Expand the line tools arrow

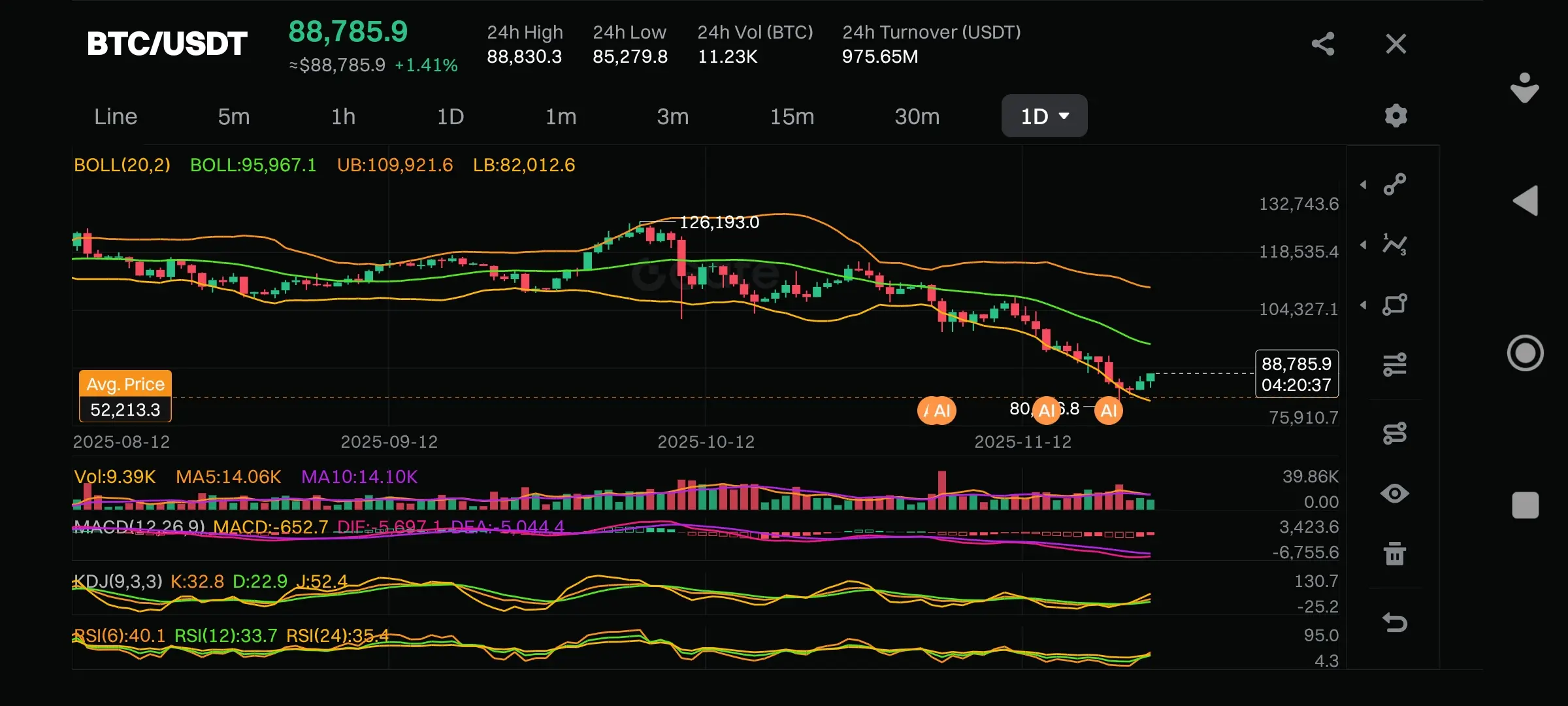[x=1364, y=185]
